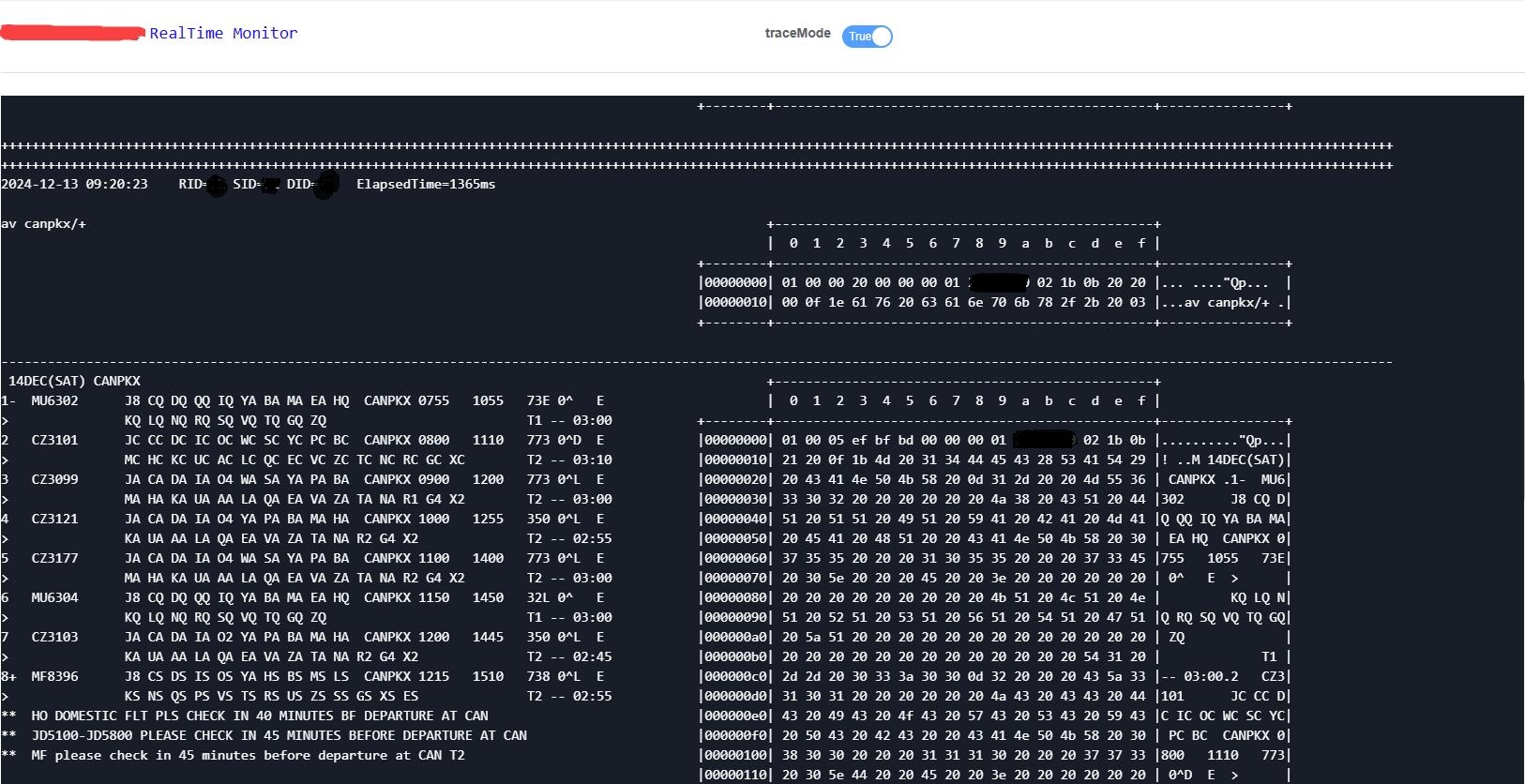Screen dimensions: 1525x784
Task: Click the JD5100-JD5800 check-in notice
Action: tap(279, 735)
